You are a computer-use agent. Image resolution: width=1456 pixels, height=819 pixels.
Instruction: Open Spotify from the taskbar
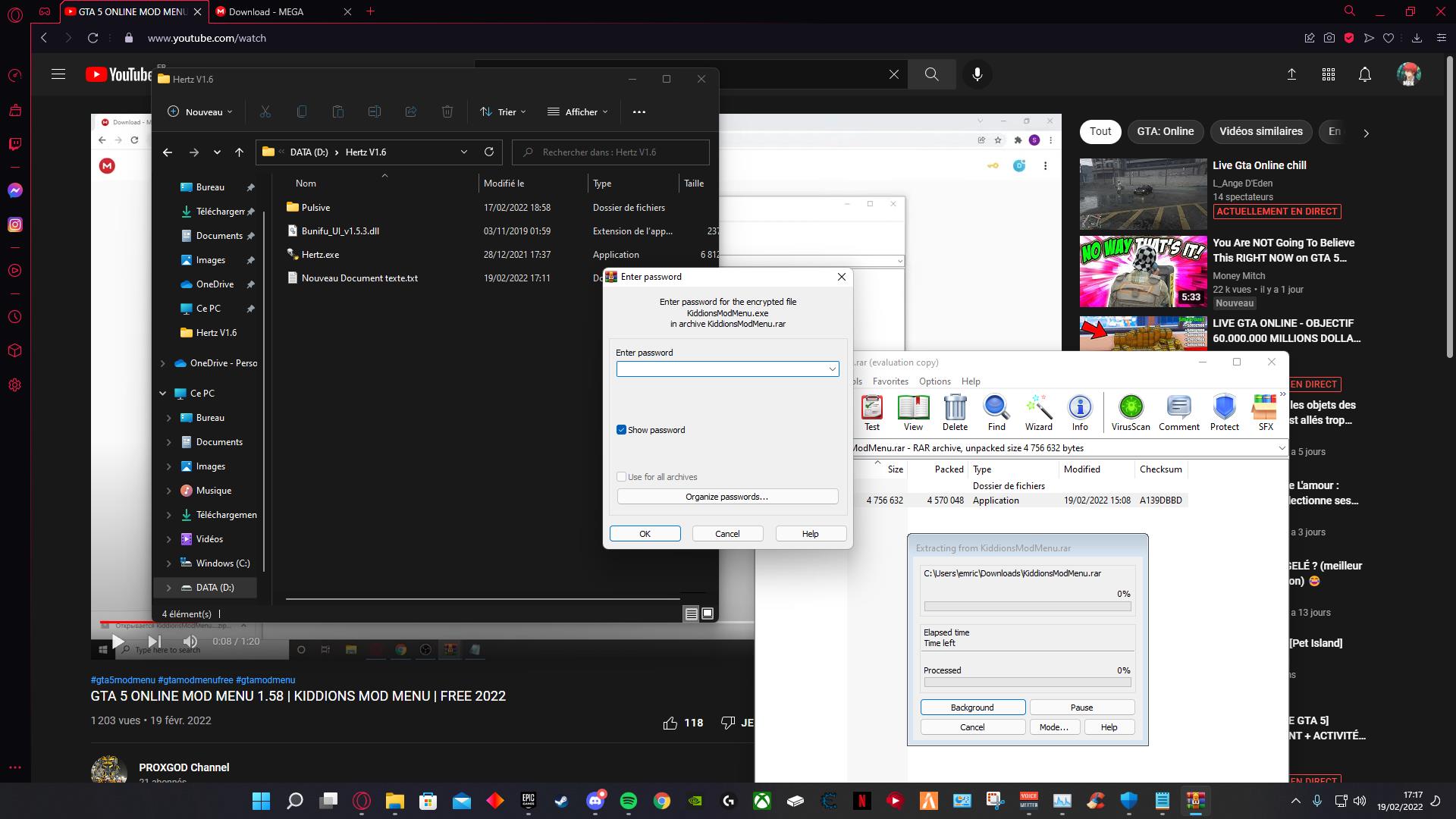point(628,801)
